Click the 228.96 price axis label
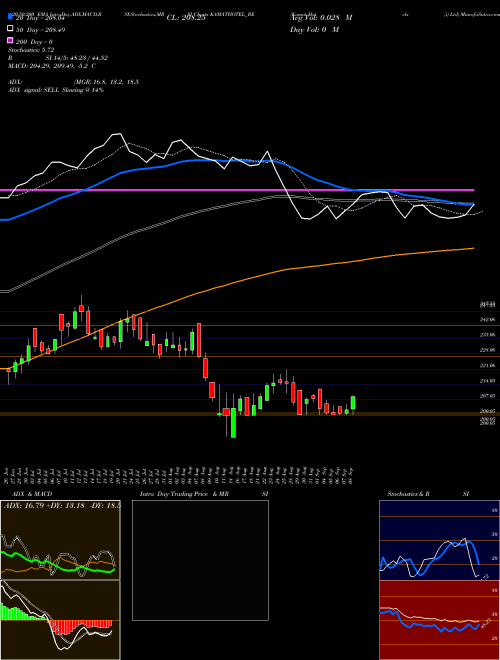 [x=487, y=350]
